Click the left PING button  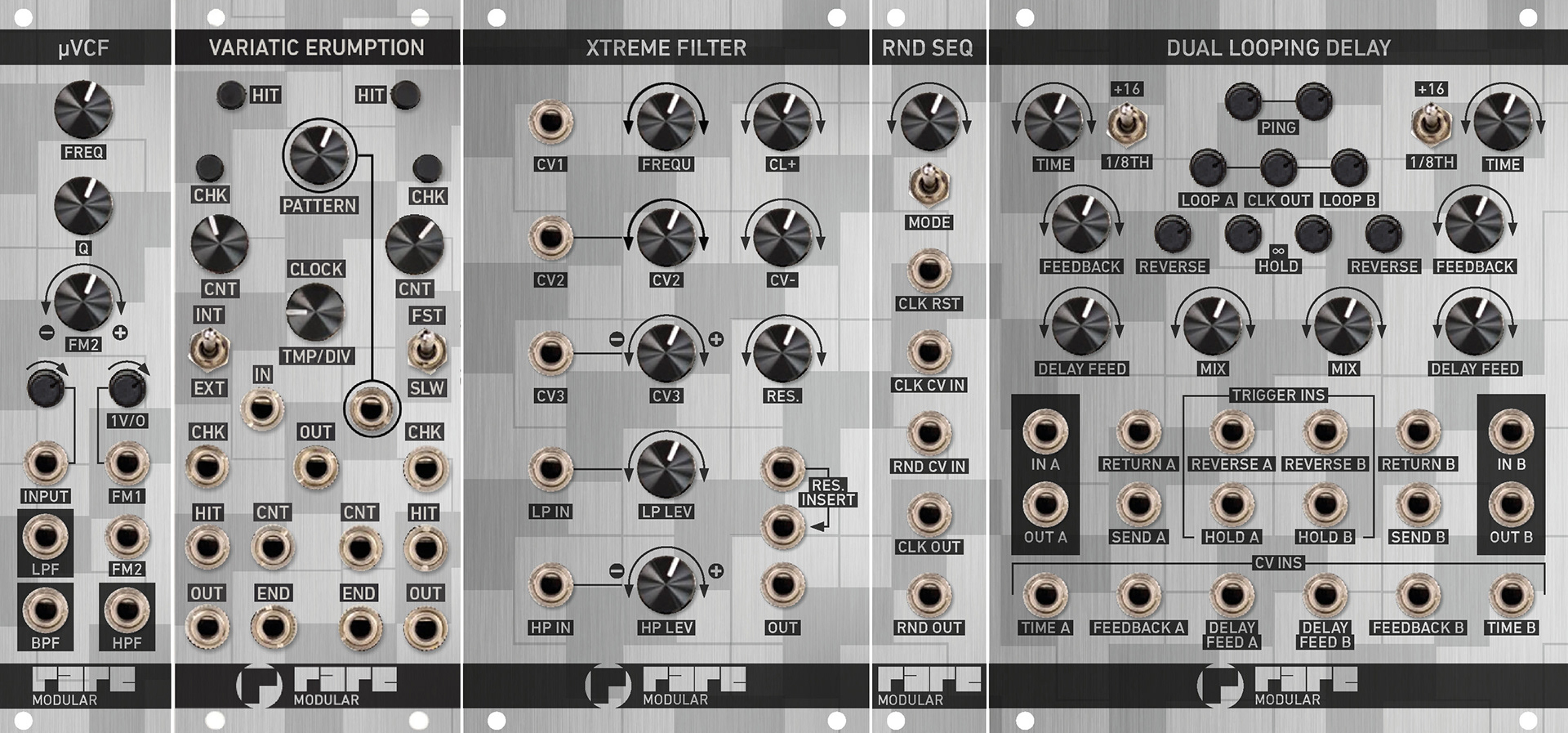pos(1244,101)
